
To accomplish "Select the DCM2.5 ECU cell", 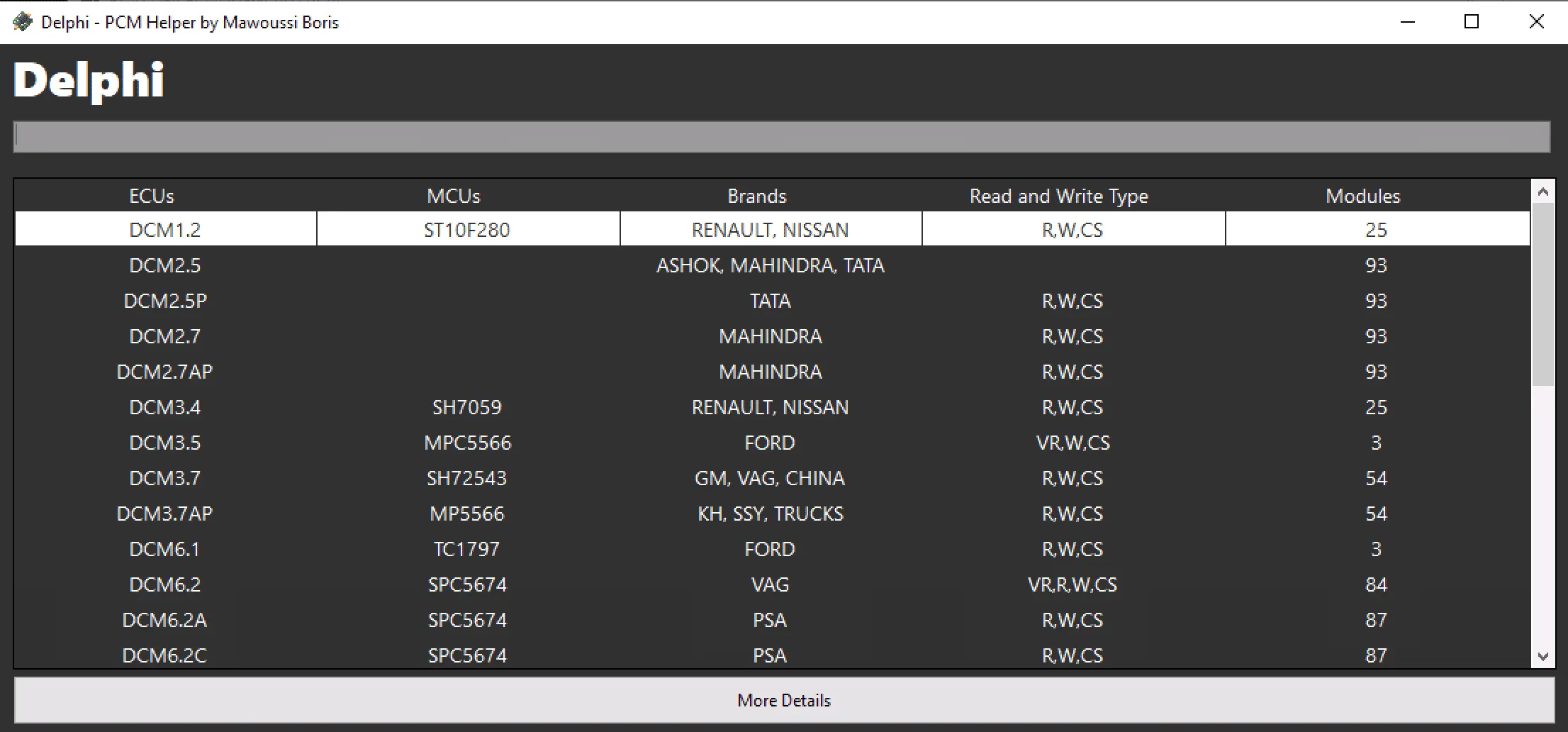I will click(165, 265).
